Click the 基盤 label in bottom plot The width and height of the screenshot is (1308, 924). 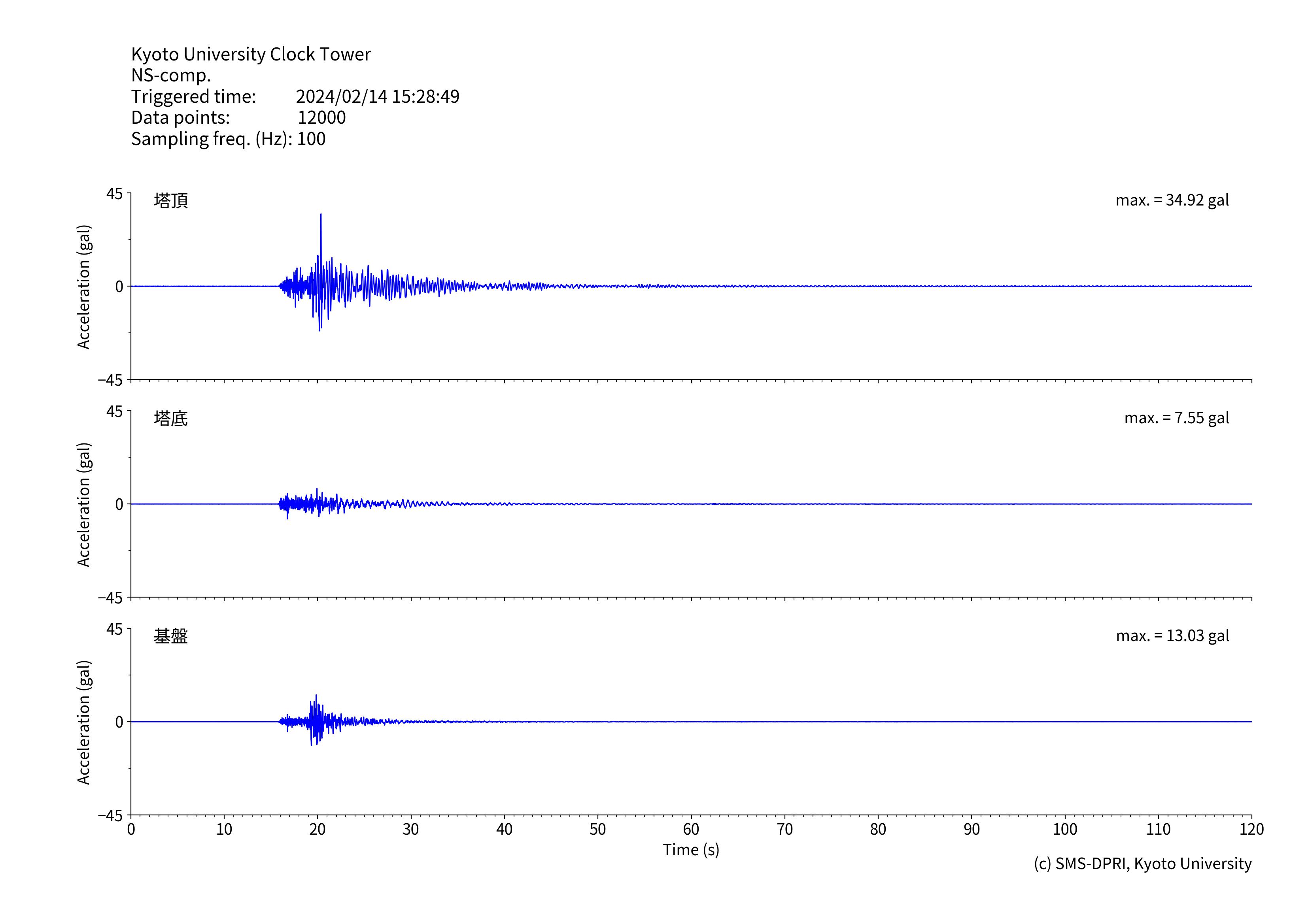point(170,636)
